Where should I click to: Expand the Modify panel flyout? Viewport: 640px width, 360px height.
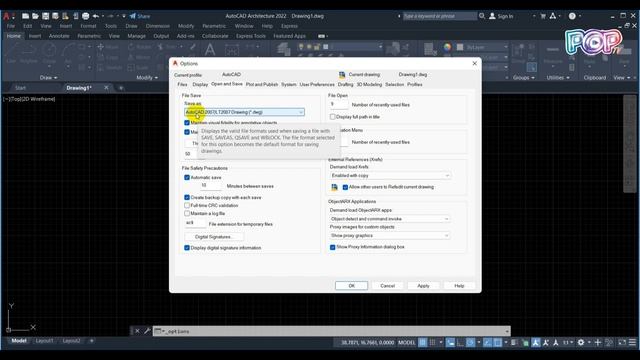(x=147, y=78)
